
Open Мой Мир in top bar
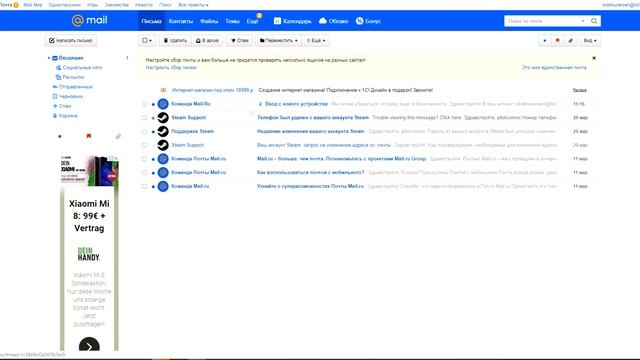33,5
